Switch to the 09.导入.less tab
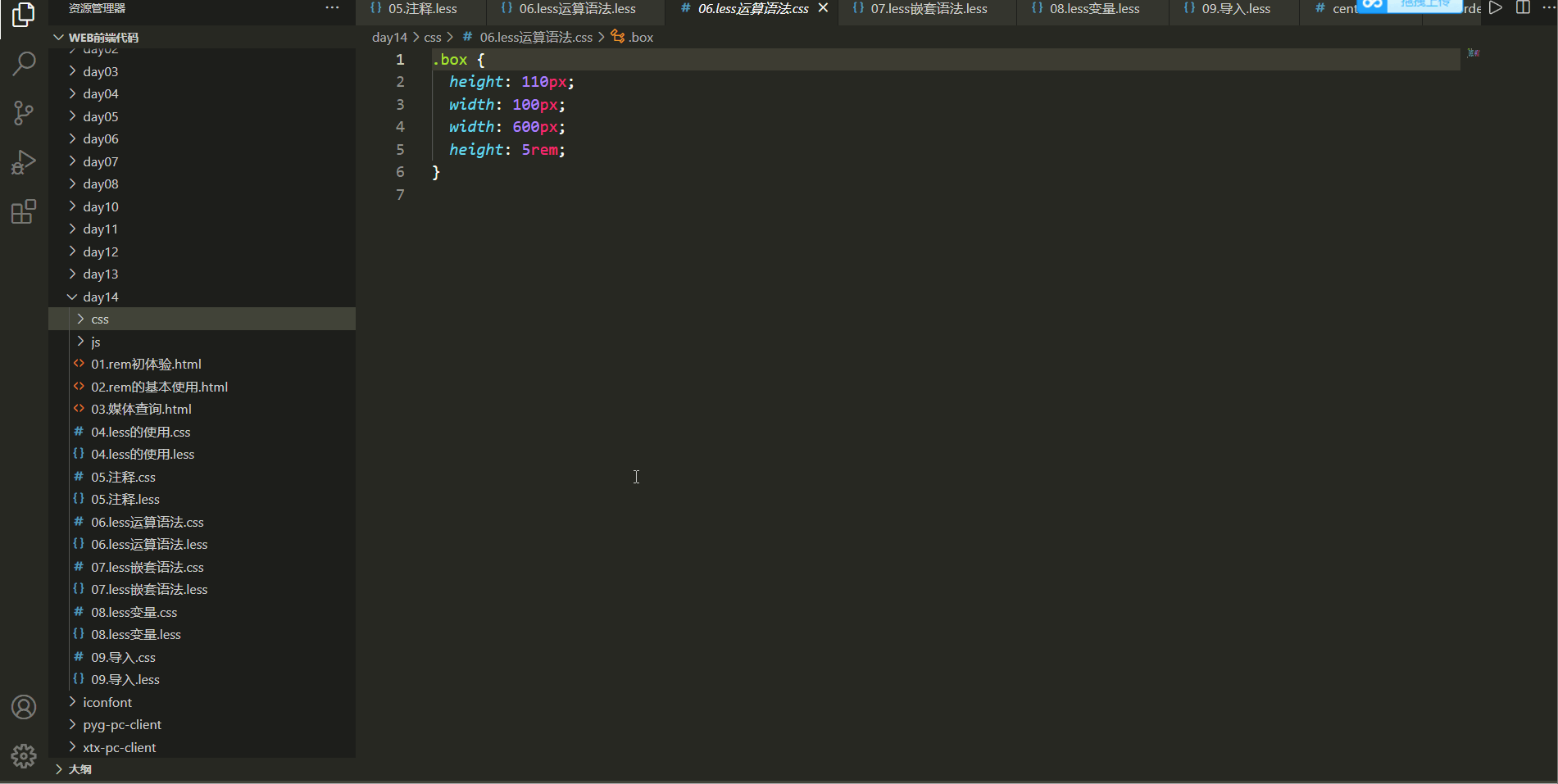Viewport: 1558px width, 784px height. 1236,8
